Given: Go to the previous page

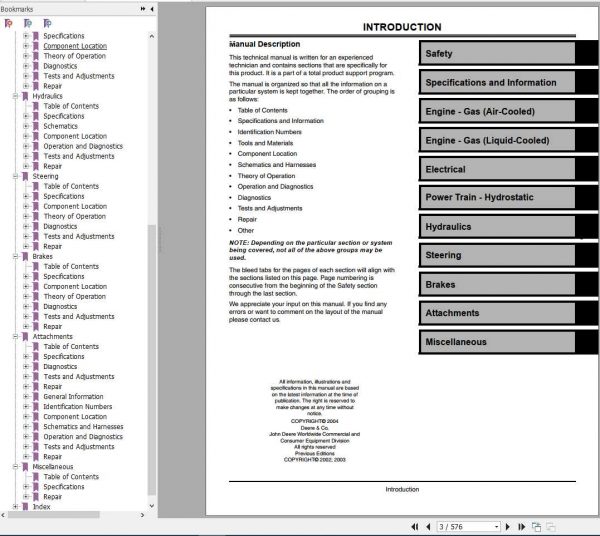Looking at the screenshot, I should point(428,527).
